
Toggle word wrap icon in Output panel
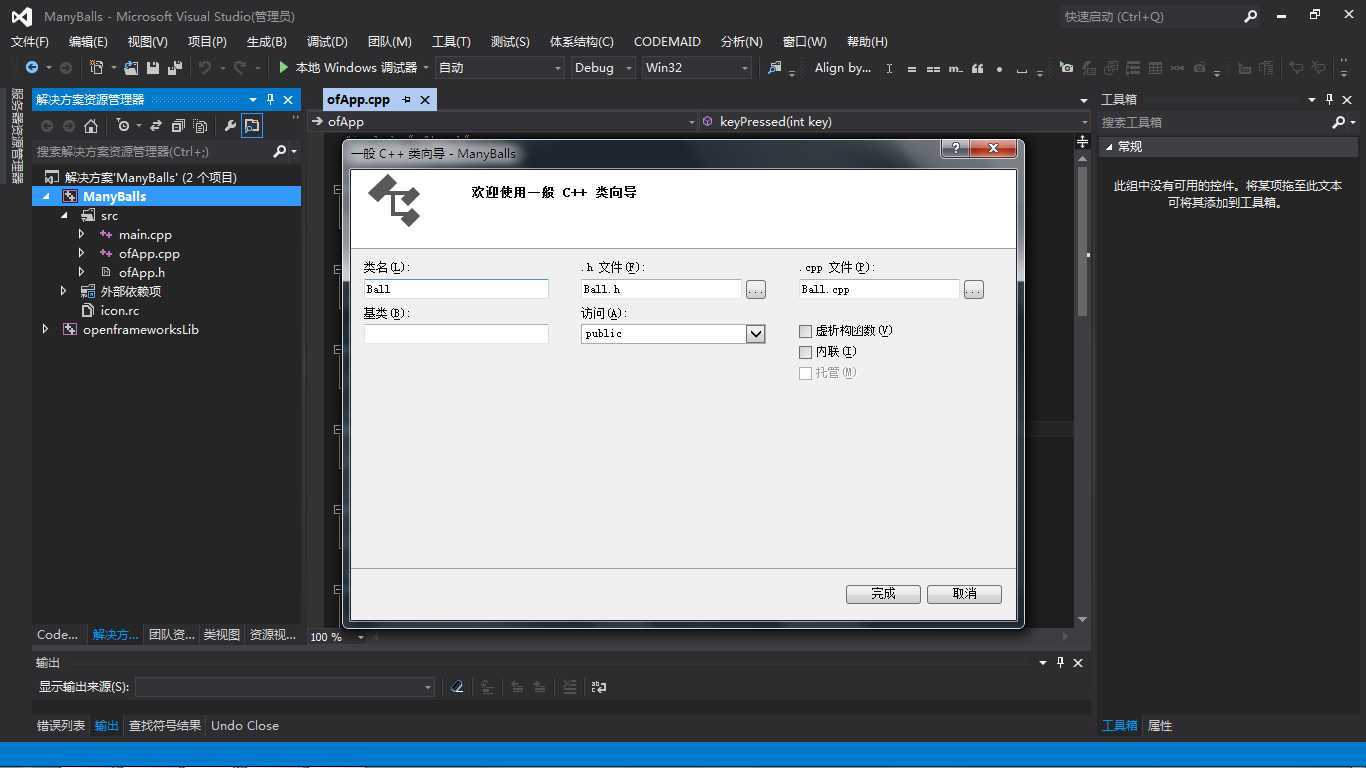click(x=599, y=687)
